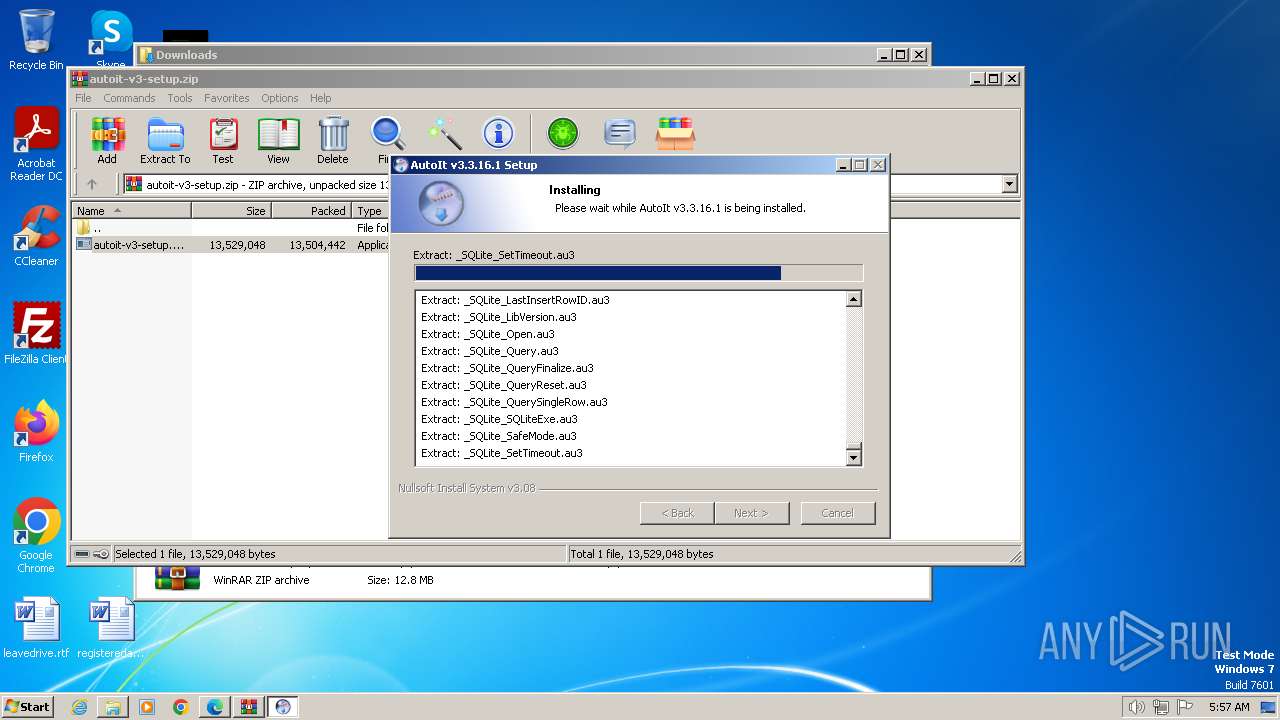
Task: Open the Commands menu
Action: (x=129, y=98)
